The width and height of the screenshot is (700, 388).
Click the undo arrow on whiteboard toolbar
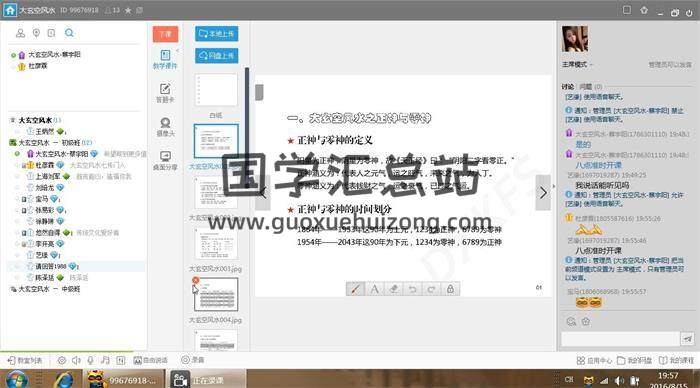click(x=412, y=289)
